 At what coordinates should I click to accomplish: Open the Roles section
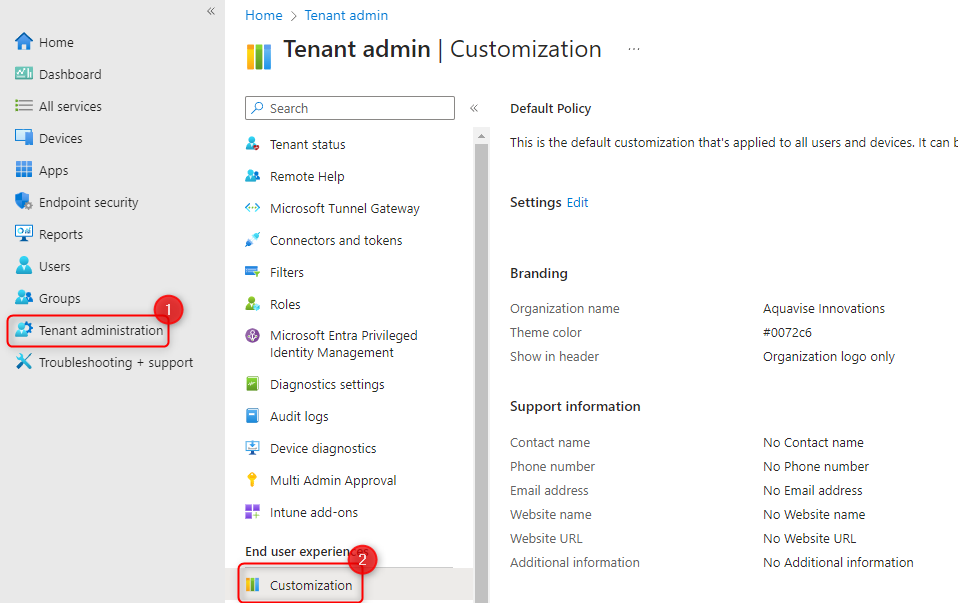[x=287, y=304]
